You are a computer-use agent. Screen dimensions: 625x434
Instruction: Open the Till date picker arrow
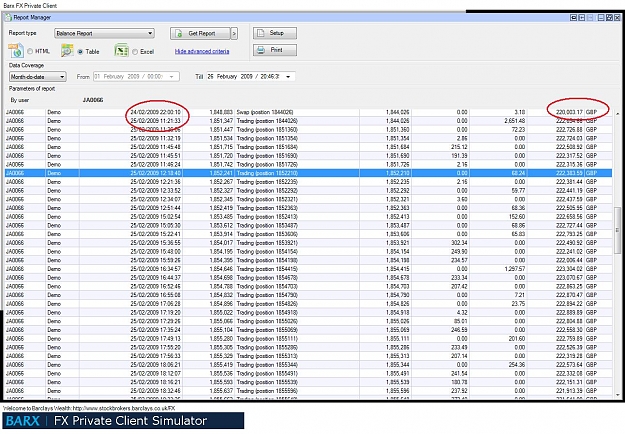coord(288,77)
